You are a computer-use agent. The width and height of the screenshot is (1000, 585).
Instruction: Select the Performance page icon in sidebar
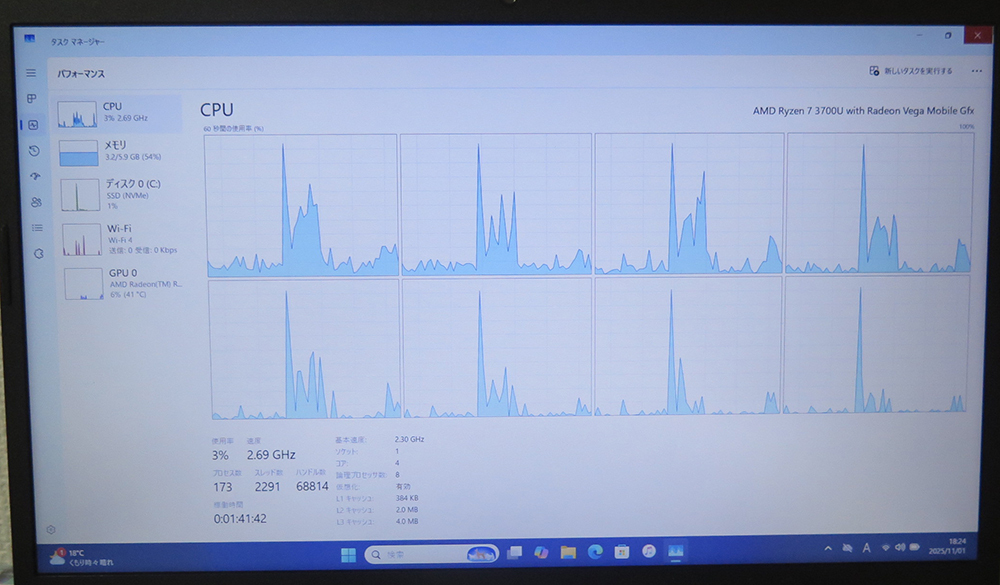point(33,125)
